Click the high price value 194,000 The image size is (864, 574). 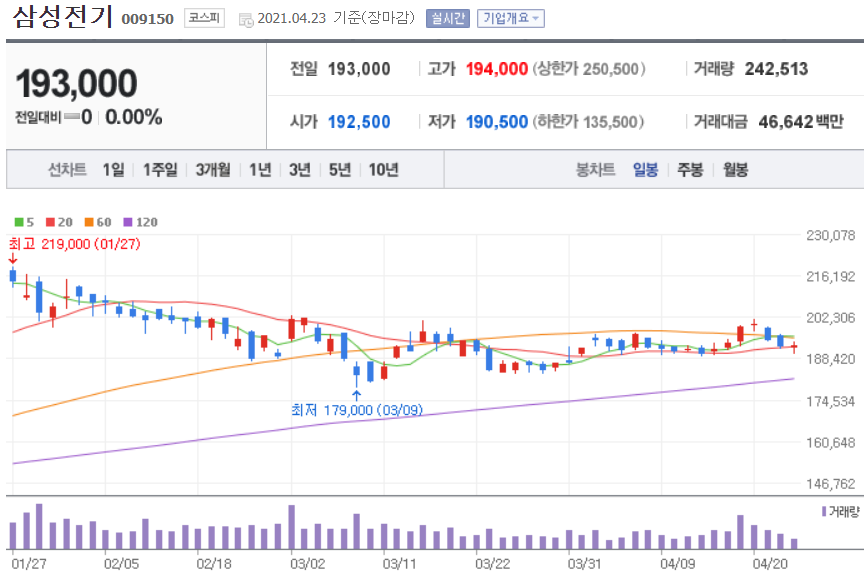(x=497, y=69)
